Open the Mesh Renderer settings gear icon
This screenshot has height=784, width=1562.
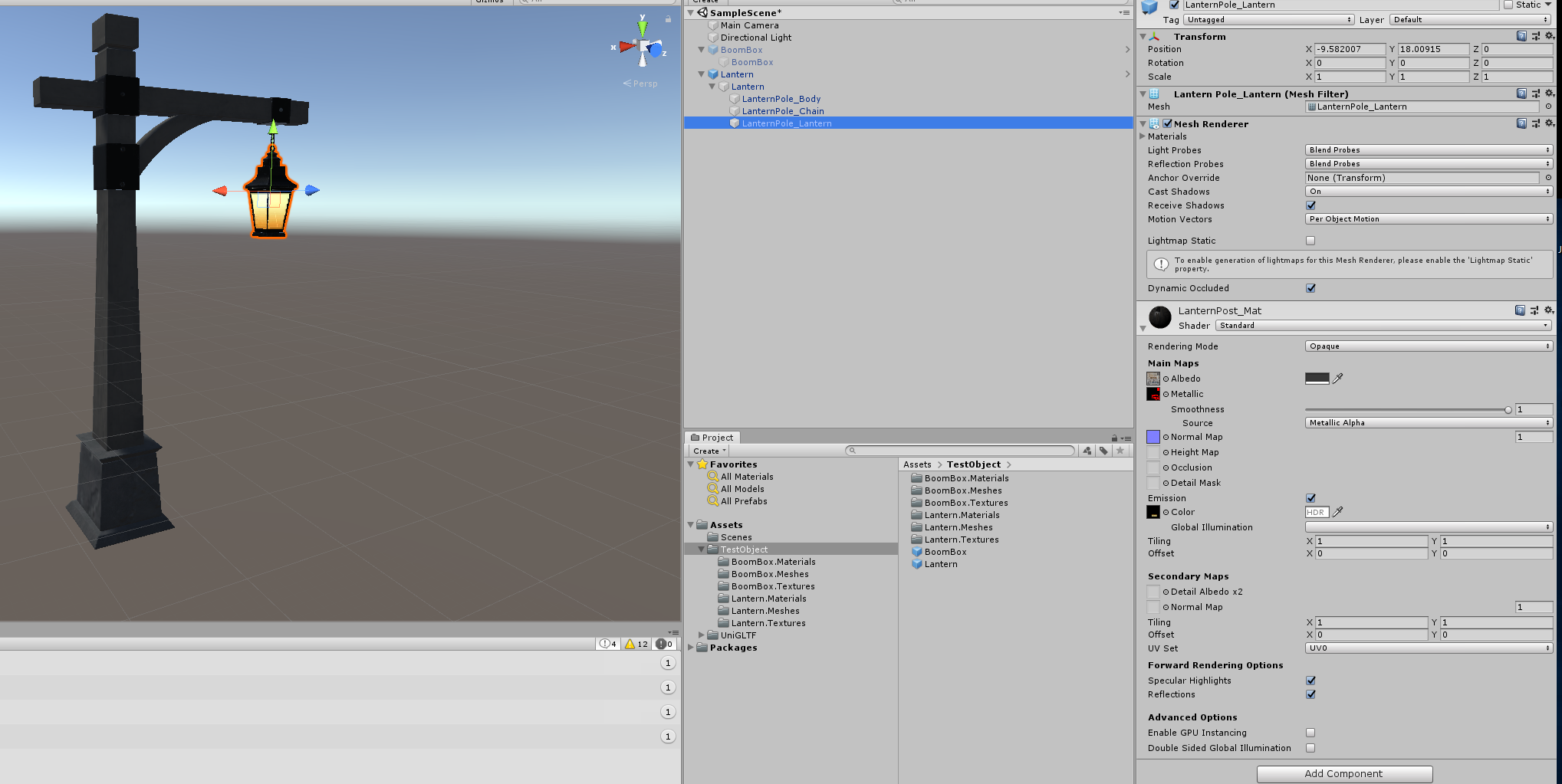[1550, 123]
